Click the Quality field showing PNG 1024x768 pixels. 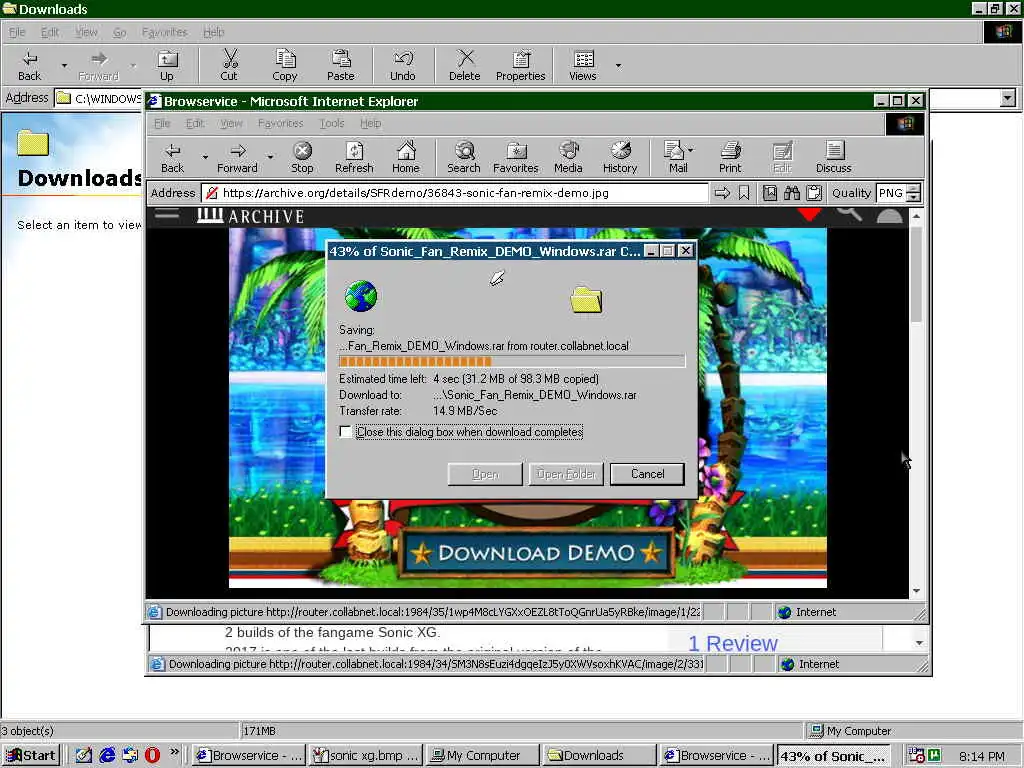point(892,193)
